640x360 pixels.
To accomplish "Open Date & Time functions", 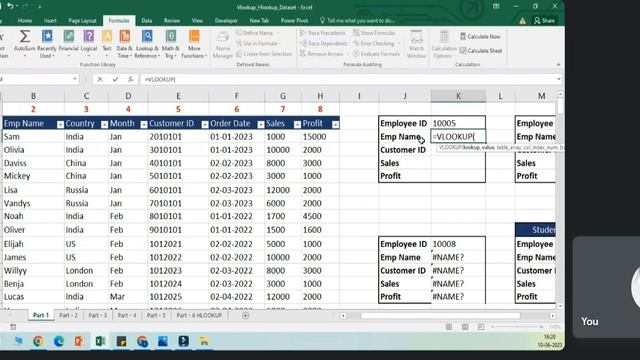I will 124,43.
